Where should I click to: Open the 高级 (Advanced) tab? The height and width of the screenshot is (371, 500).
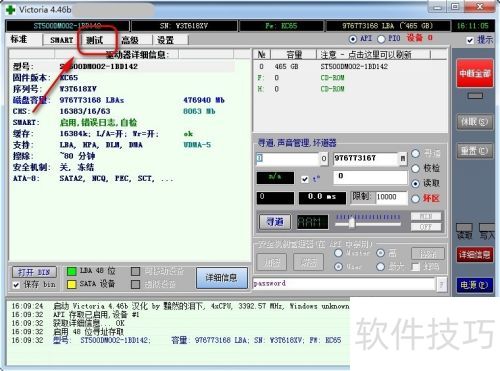pos(130,40)
